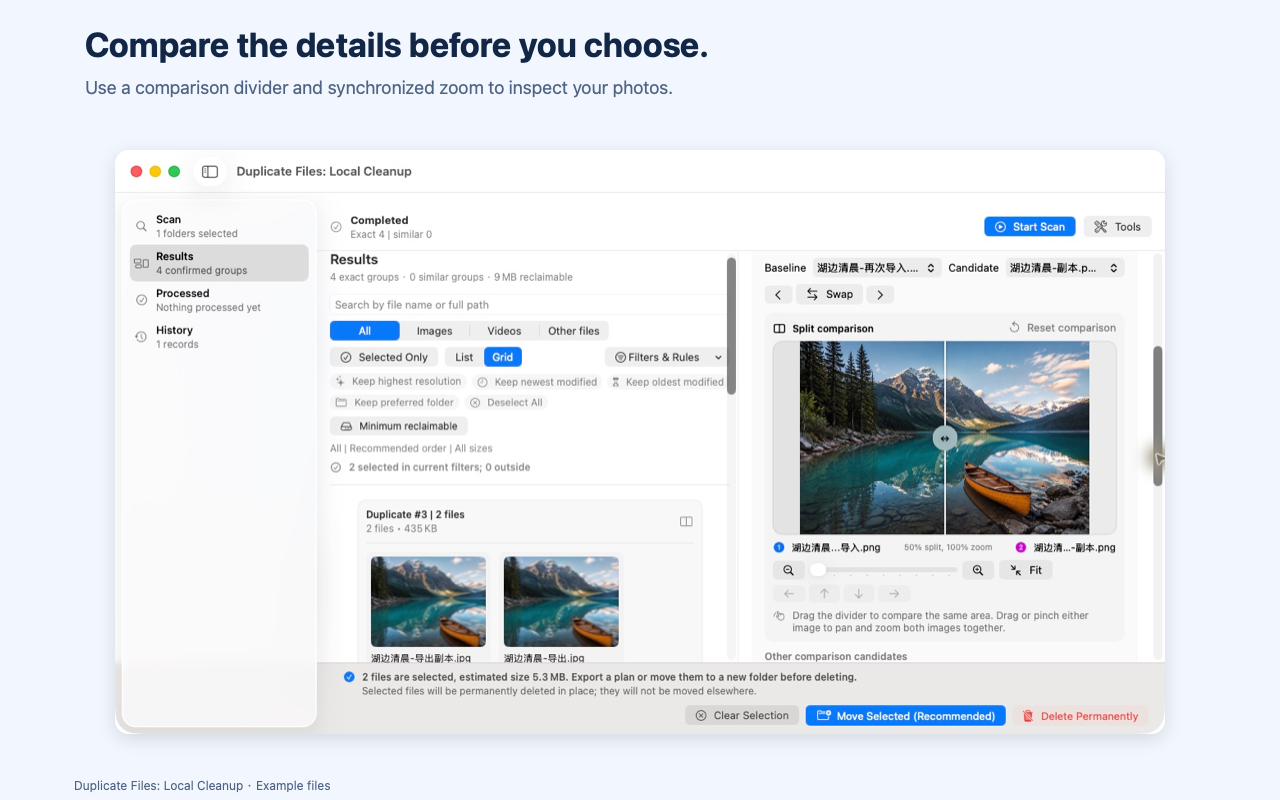Click Delete Permanently

pos(1080,716)
